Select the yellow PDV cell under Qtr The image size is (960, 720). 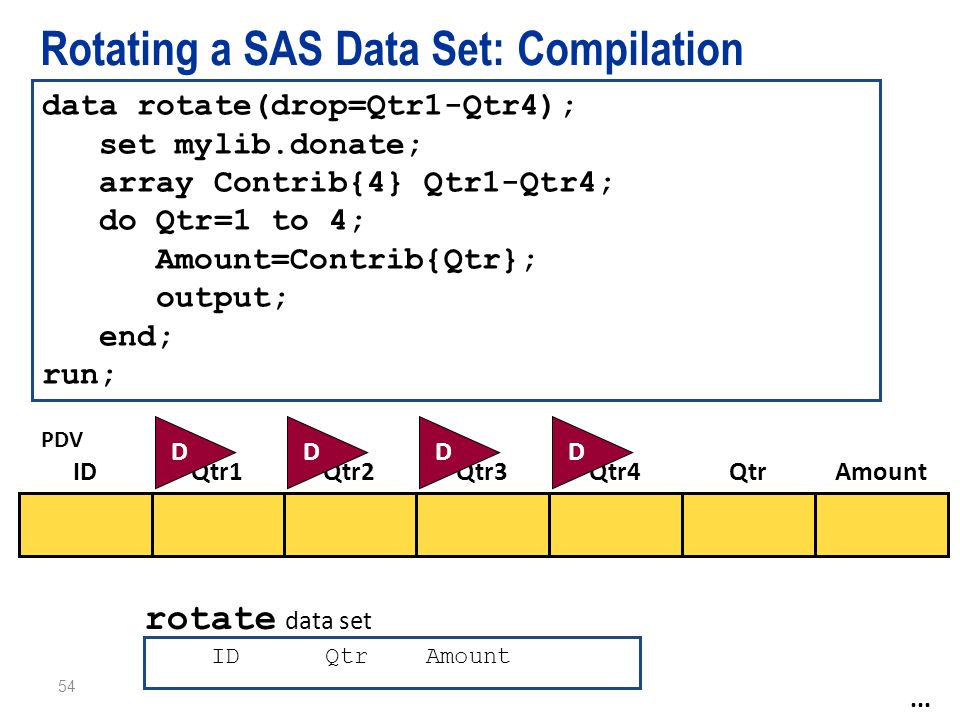click(x=749, y=525)
